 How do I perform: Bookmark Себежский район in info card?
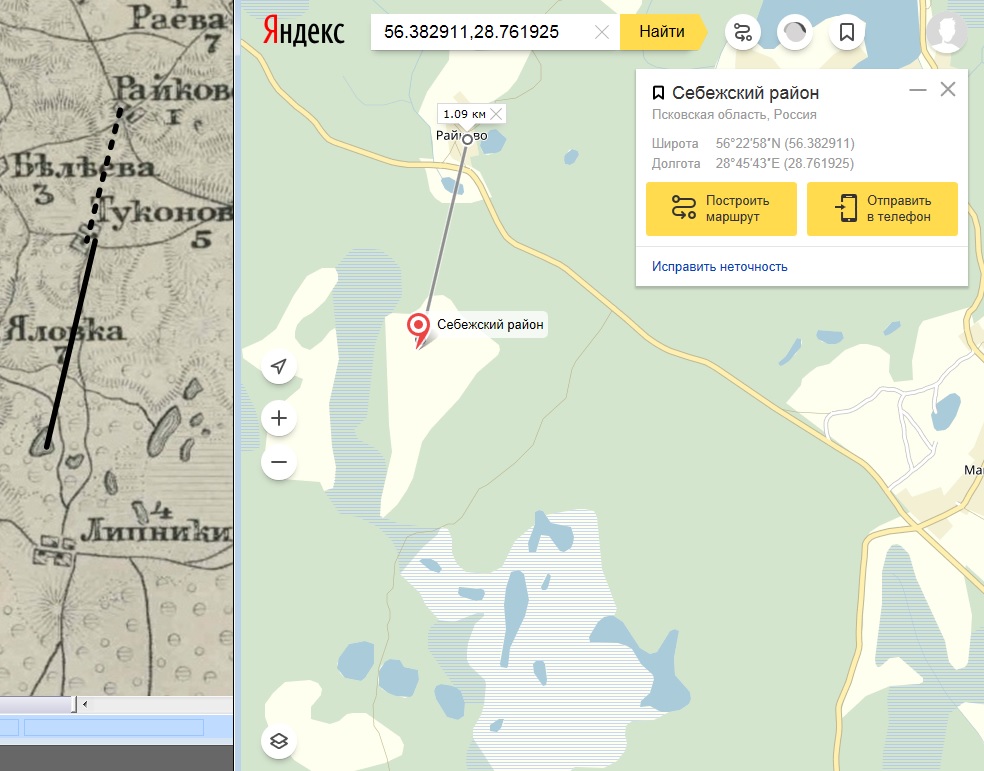pos(658,93)
